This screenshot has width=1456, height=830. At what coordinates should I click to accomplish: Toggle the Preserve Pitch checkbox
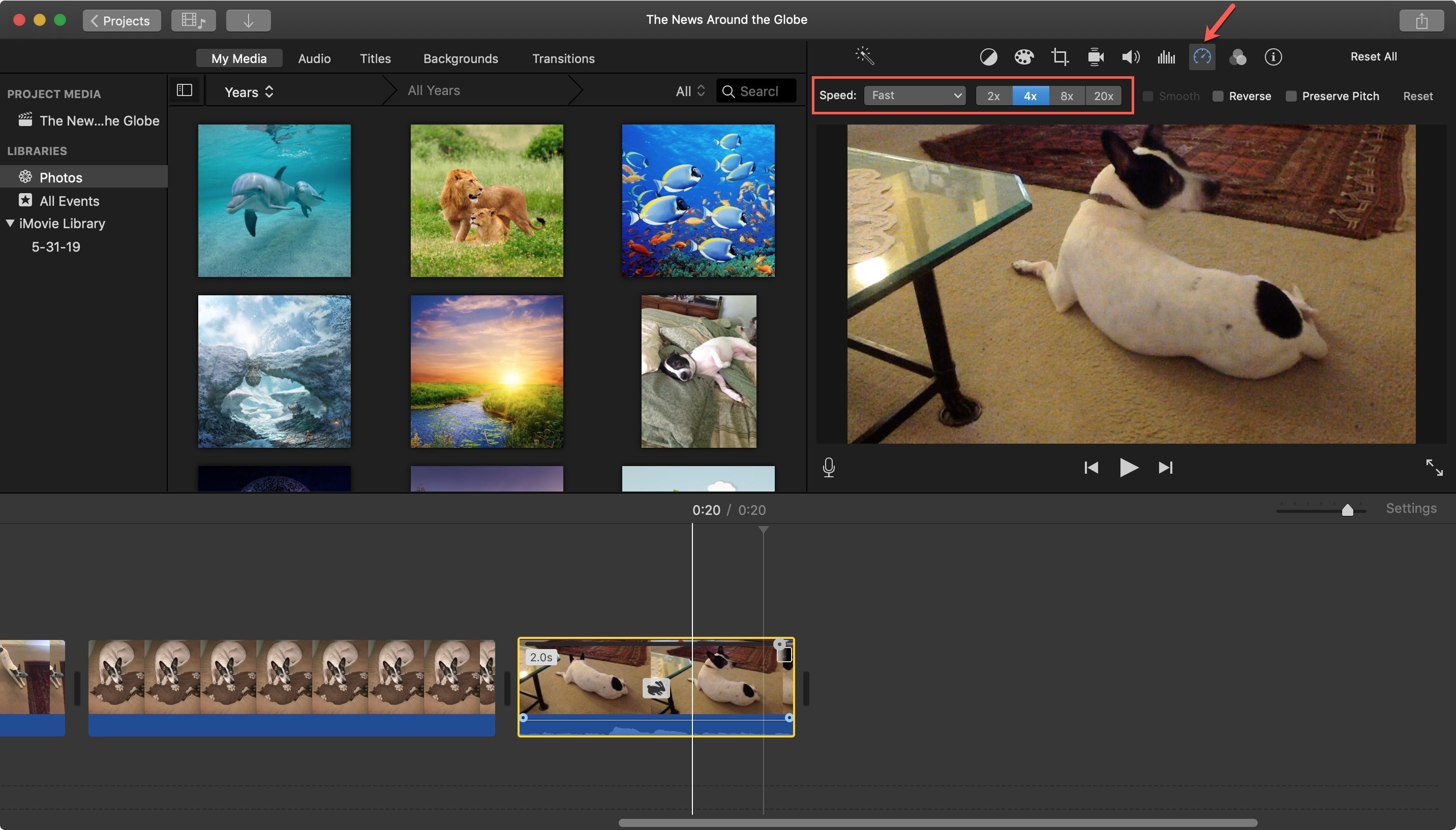[x=1291, y=96]
